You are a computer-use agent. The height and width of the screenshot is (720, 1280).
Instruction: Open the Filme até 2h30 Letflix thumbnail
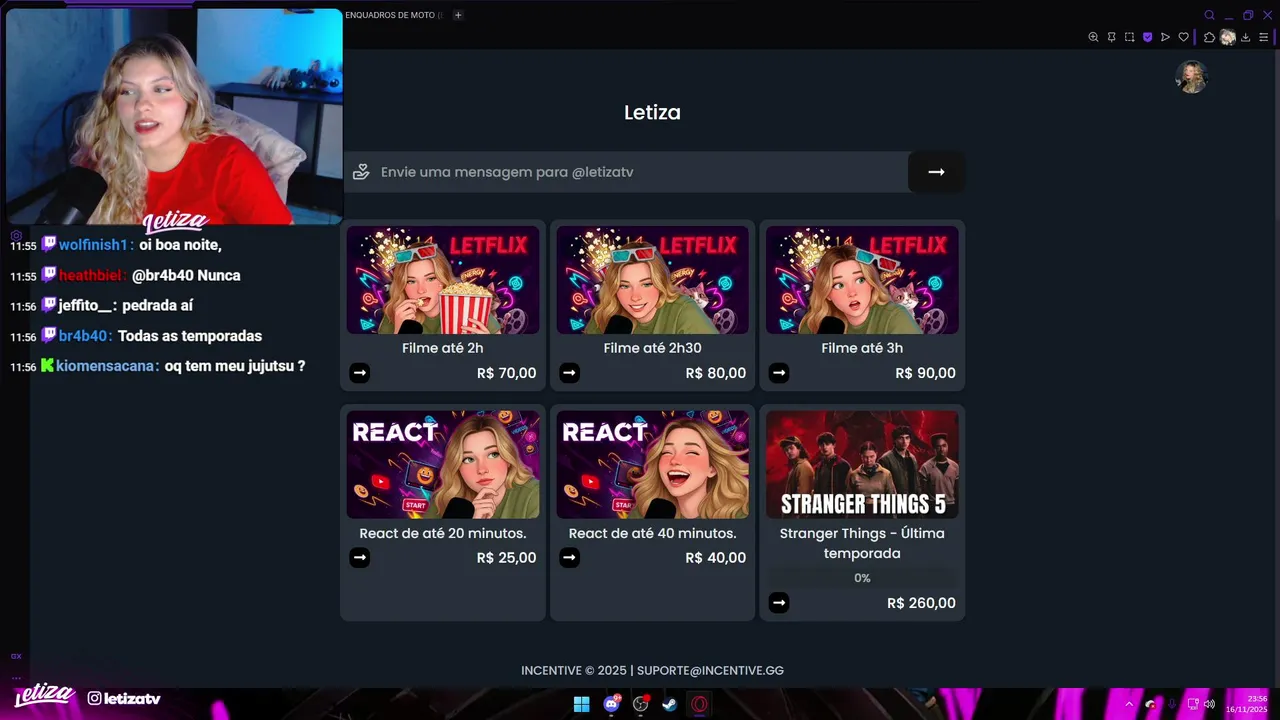pyautogui.click(x=652, y=280)
